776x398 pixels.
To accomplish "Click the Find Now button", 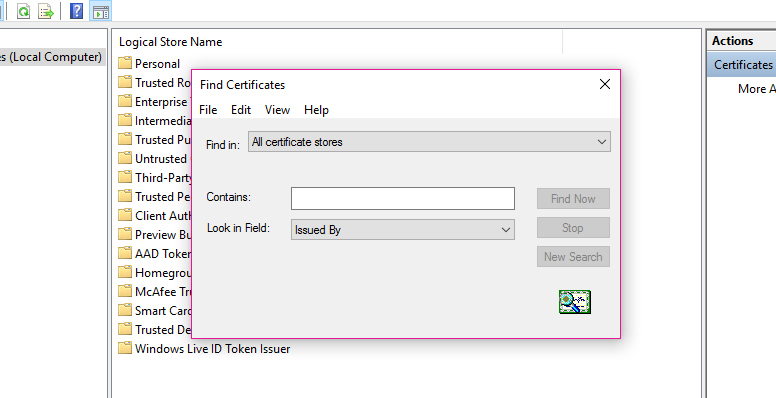I will click(x=573, y=199).
